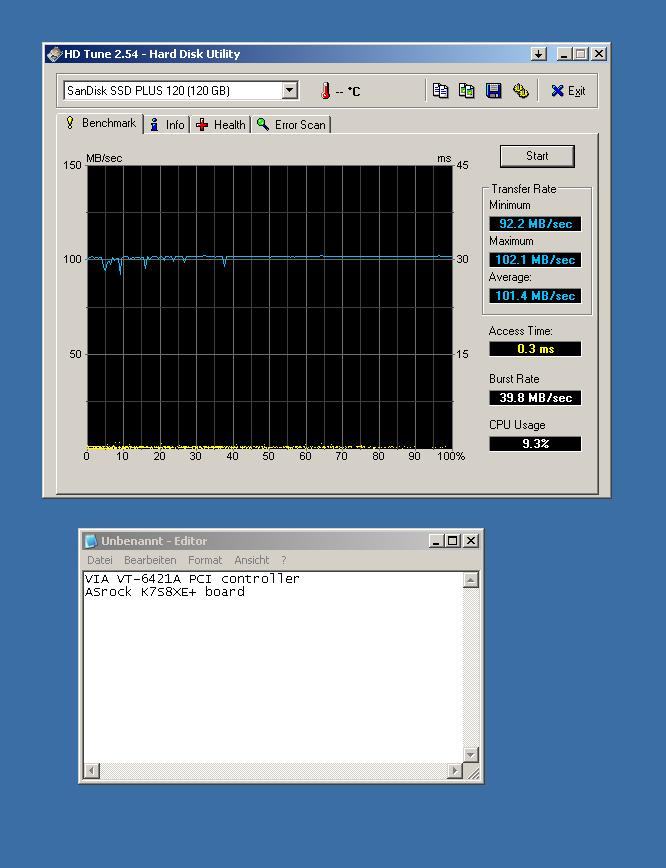Switch to the Info tab
666x868 pixels.
[x=168, y=125]
